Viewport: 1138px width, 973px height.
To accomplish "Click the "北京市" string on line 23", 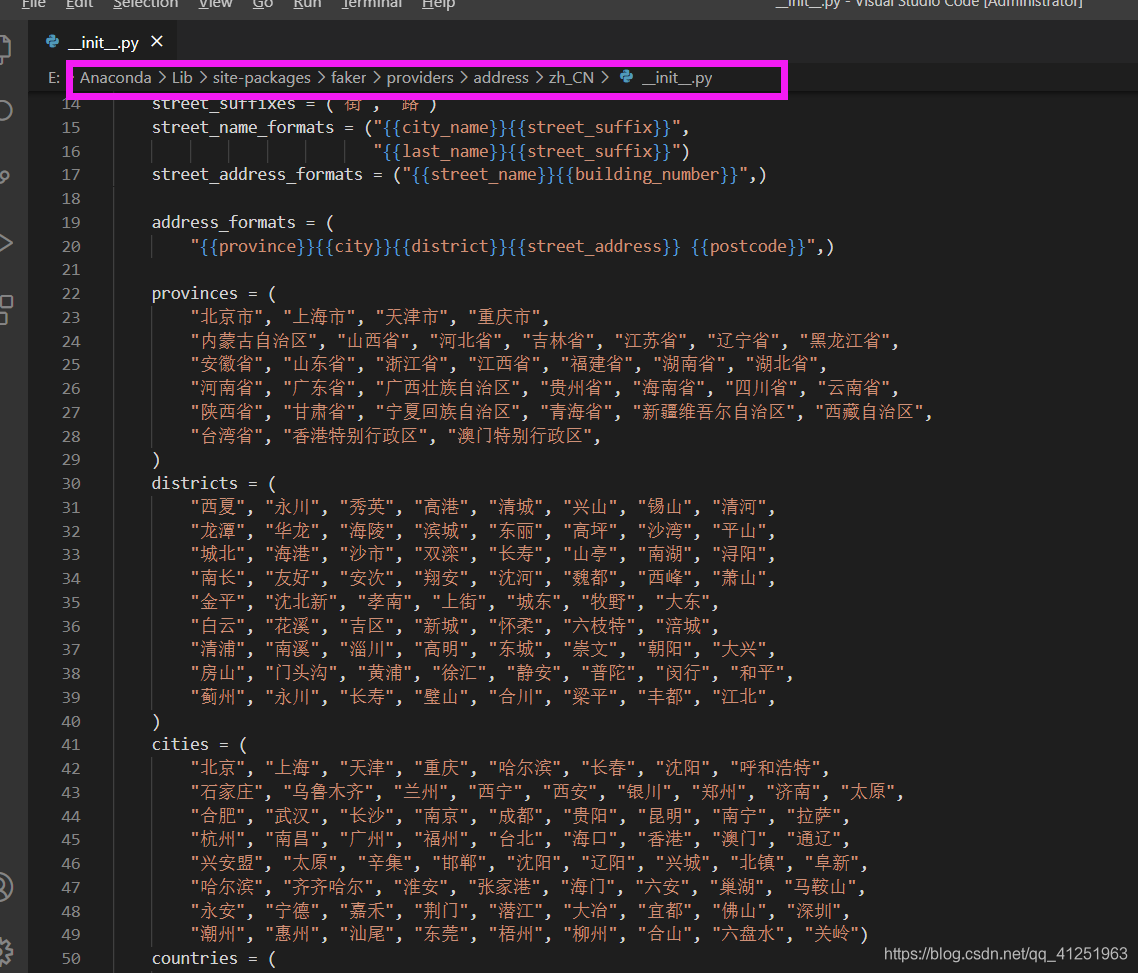I will coord(226,317).
